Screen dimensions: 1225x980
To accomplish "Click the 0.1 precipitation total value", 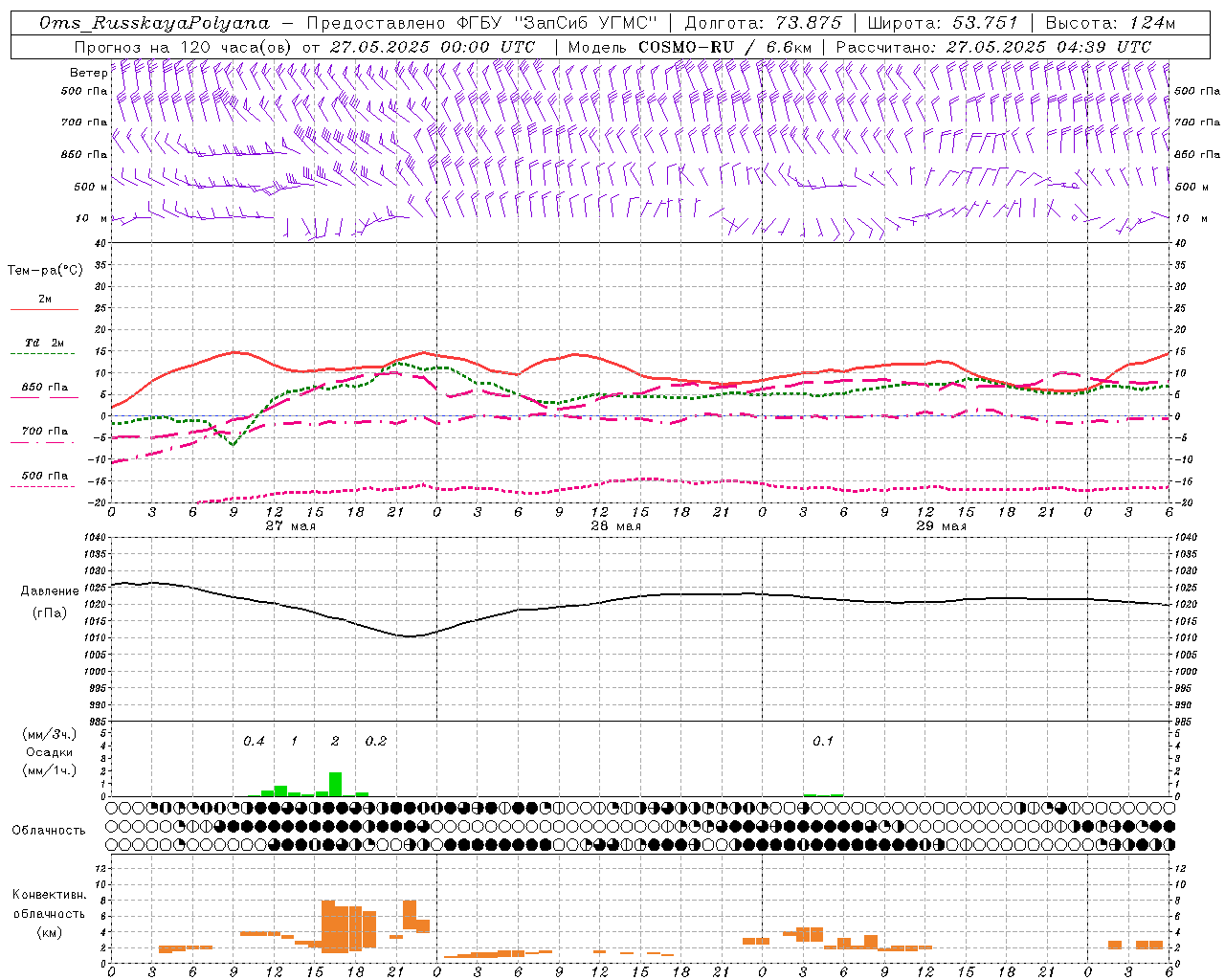I will point(823,741).
